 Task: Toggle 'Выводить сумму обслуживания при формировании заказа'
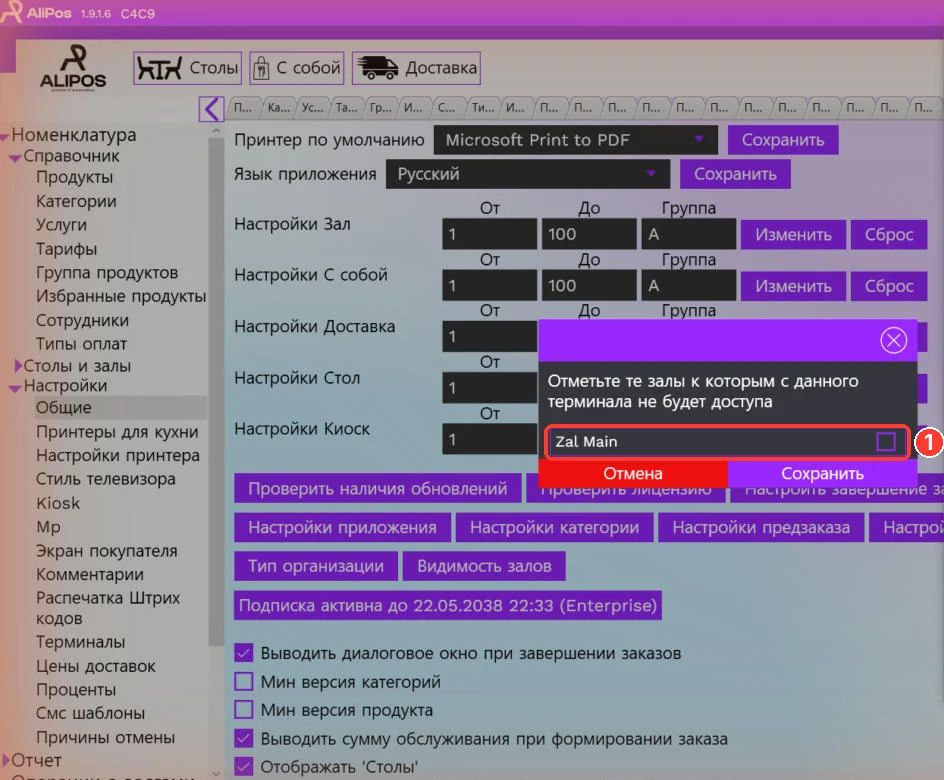pyautogui.click(x=244, y=738)
